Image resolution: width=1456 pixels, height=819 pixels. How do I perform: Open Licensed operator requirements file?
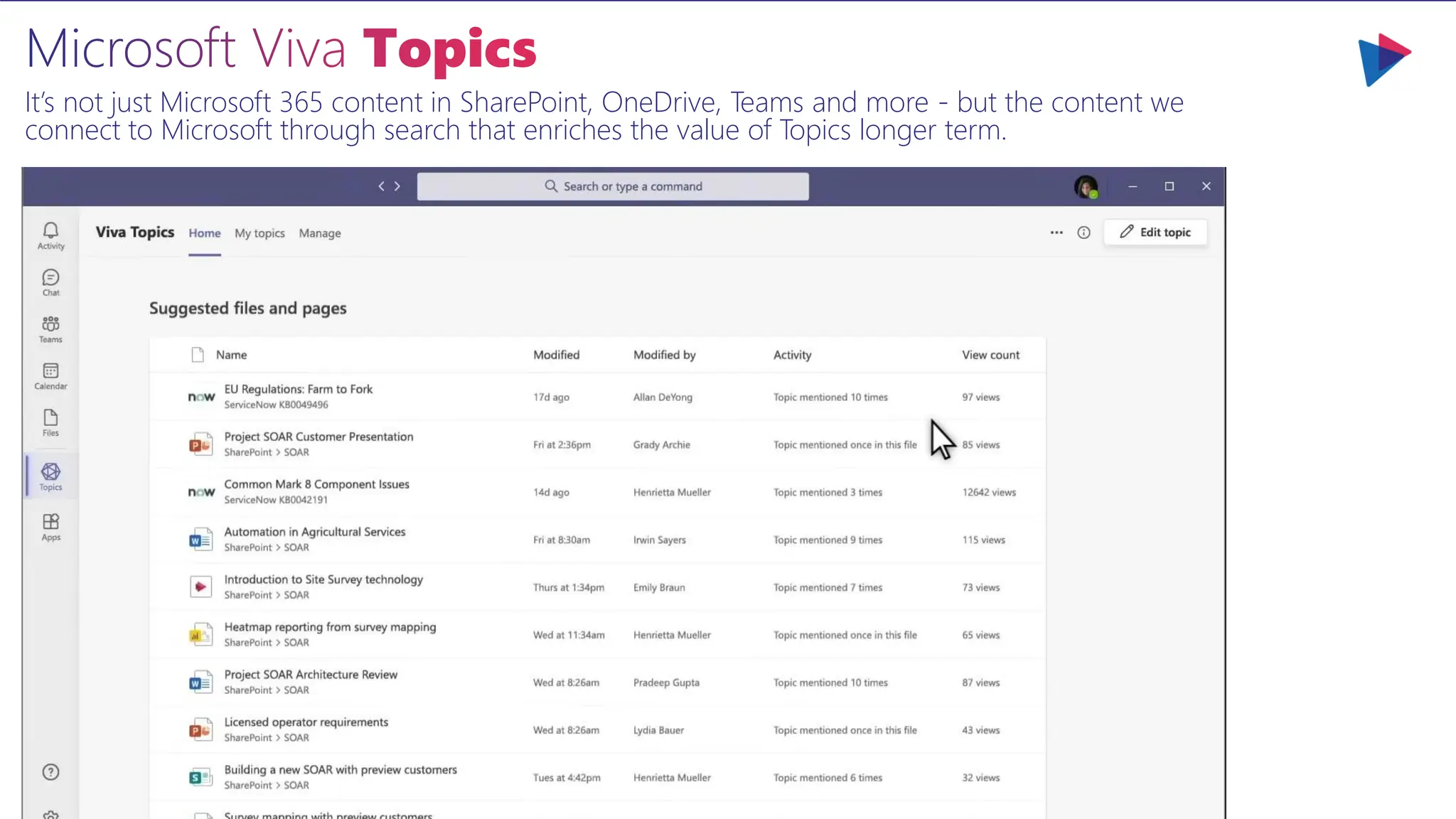pyautogui.click(x=306, y=722)
